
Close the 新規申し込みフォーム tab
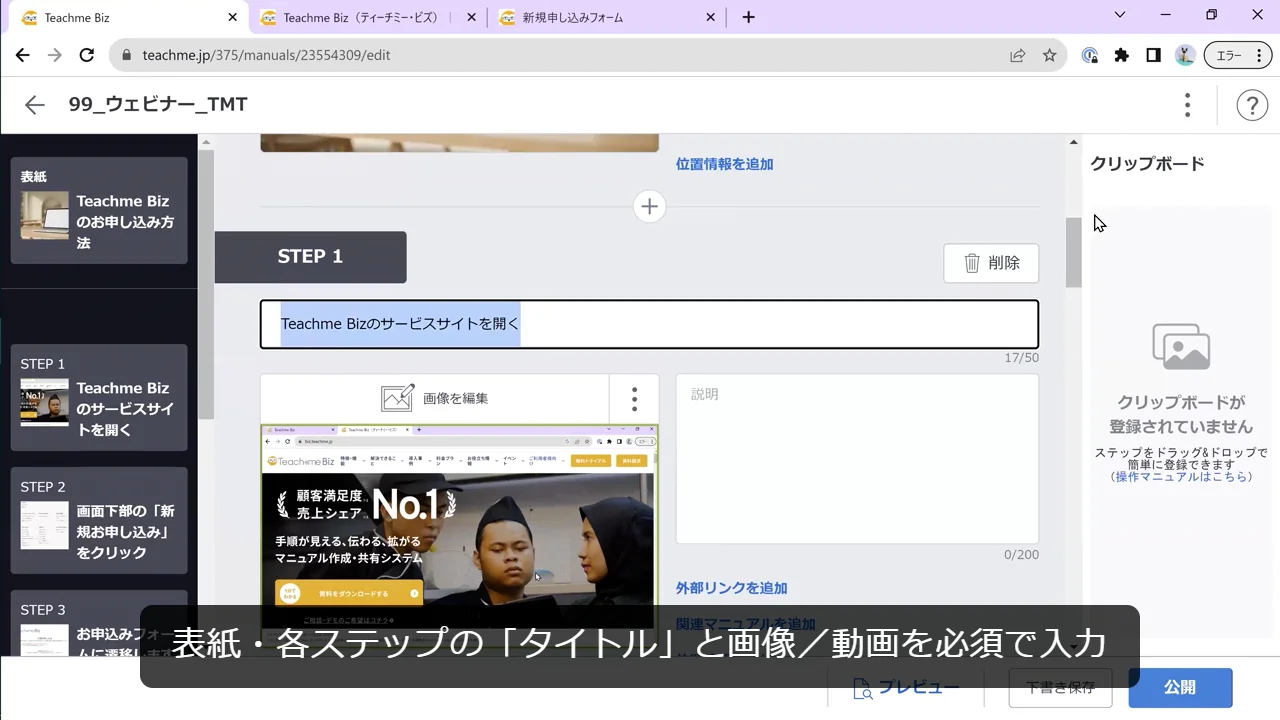[x=710, y=17]
